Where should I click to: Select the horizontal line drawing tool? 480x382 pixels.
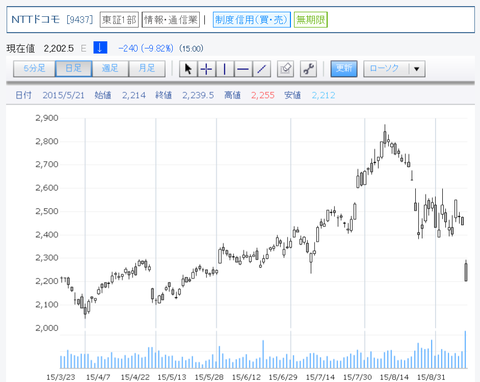pos(243,69)
